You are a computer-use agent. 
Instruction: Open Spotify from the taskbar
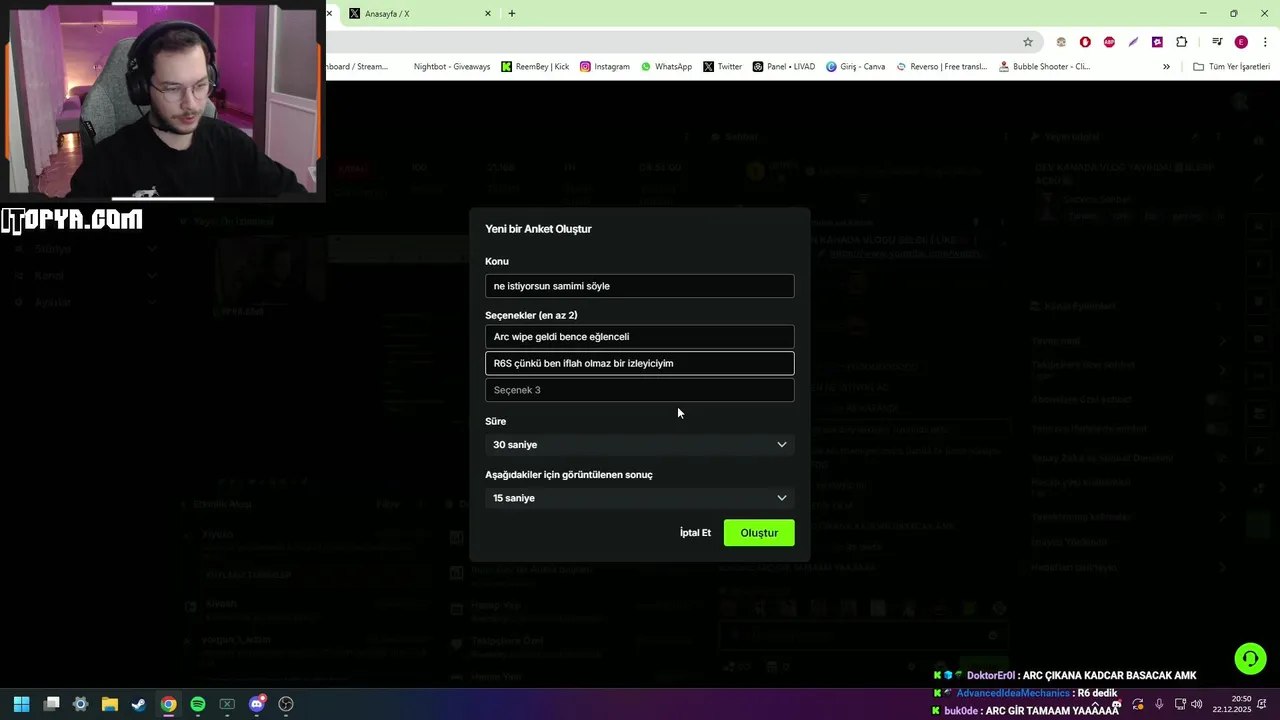pyautogui.click(x=198, y=704)
